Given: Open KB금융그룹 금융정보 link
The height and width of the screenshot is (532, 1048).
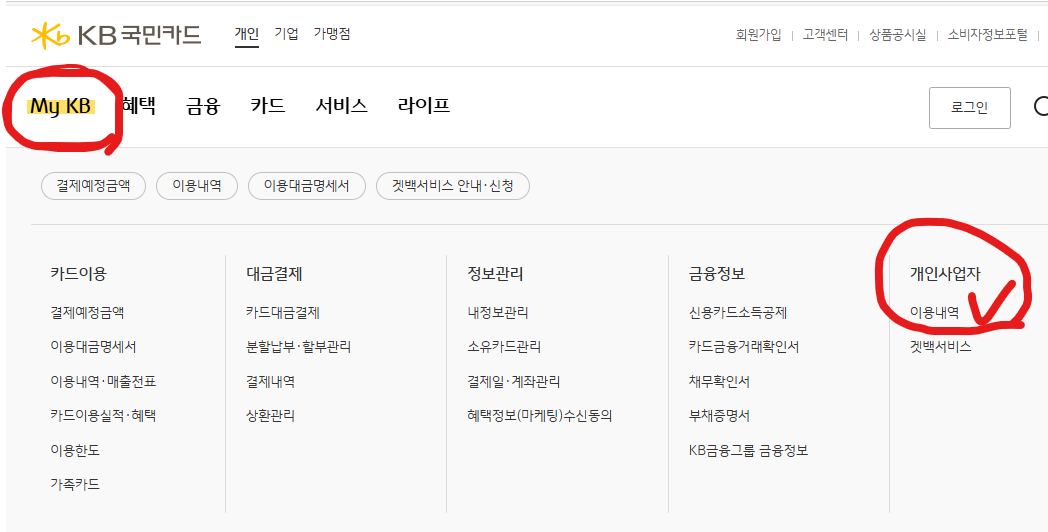Looking at the screenshot, I should [x=749, y=450].
